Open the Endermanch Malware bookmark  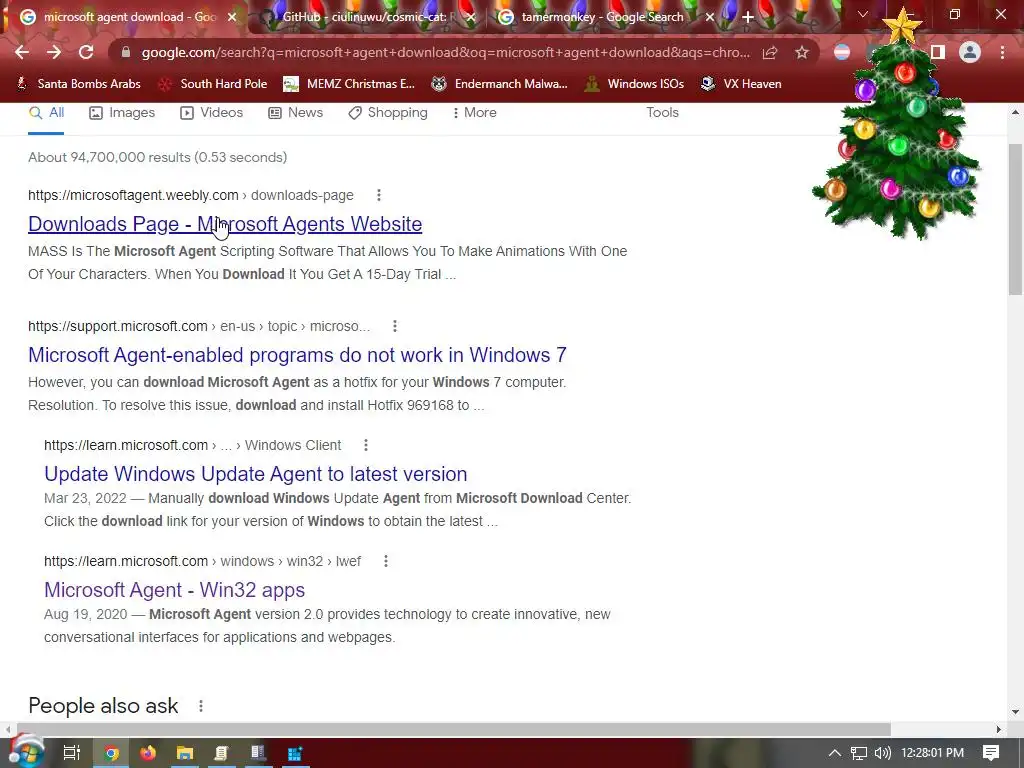[x=500, y=84]
